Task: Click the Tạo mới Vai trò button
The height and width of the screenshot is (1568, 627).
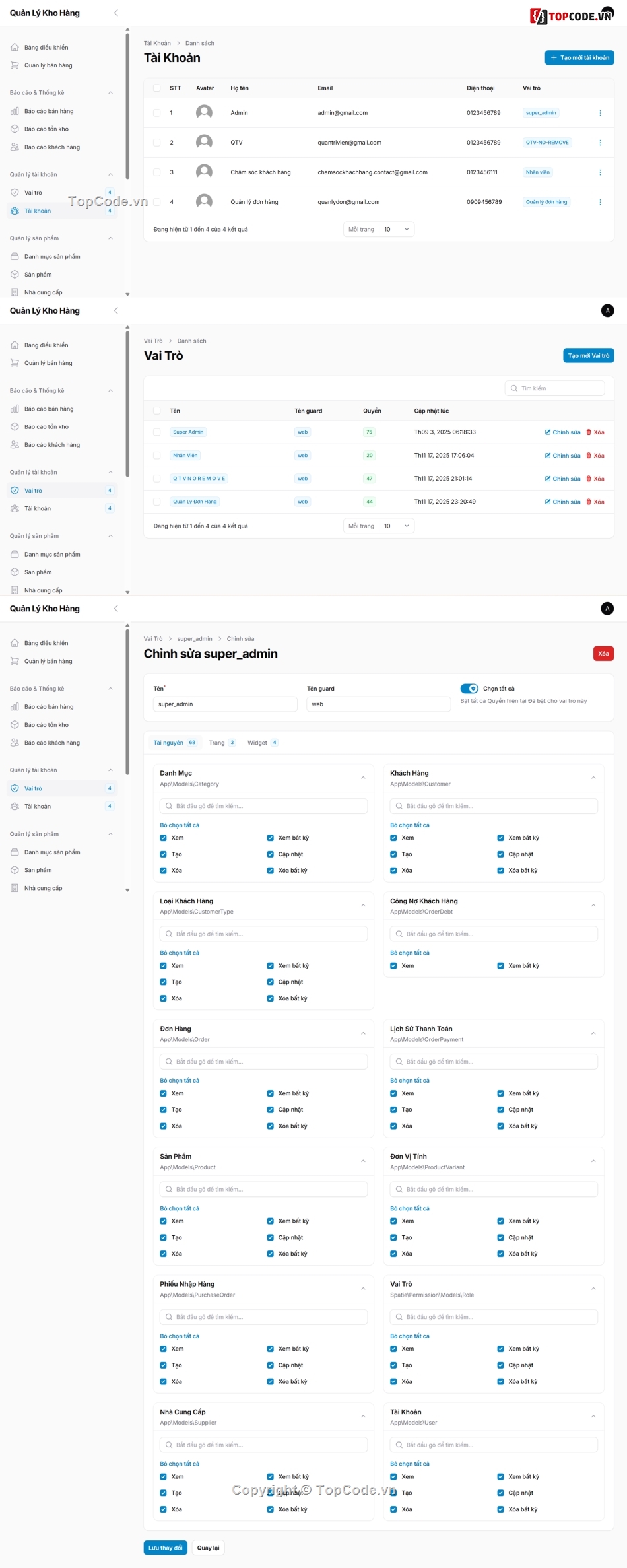Action: (588, 356)
